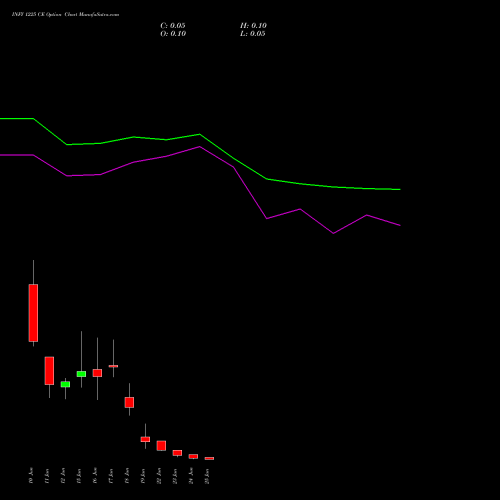
Task: Select the thin red candle for 17 Jun
Action: click(x=113, y=366)
